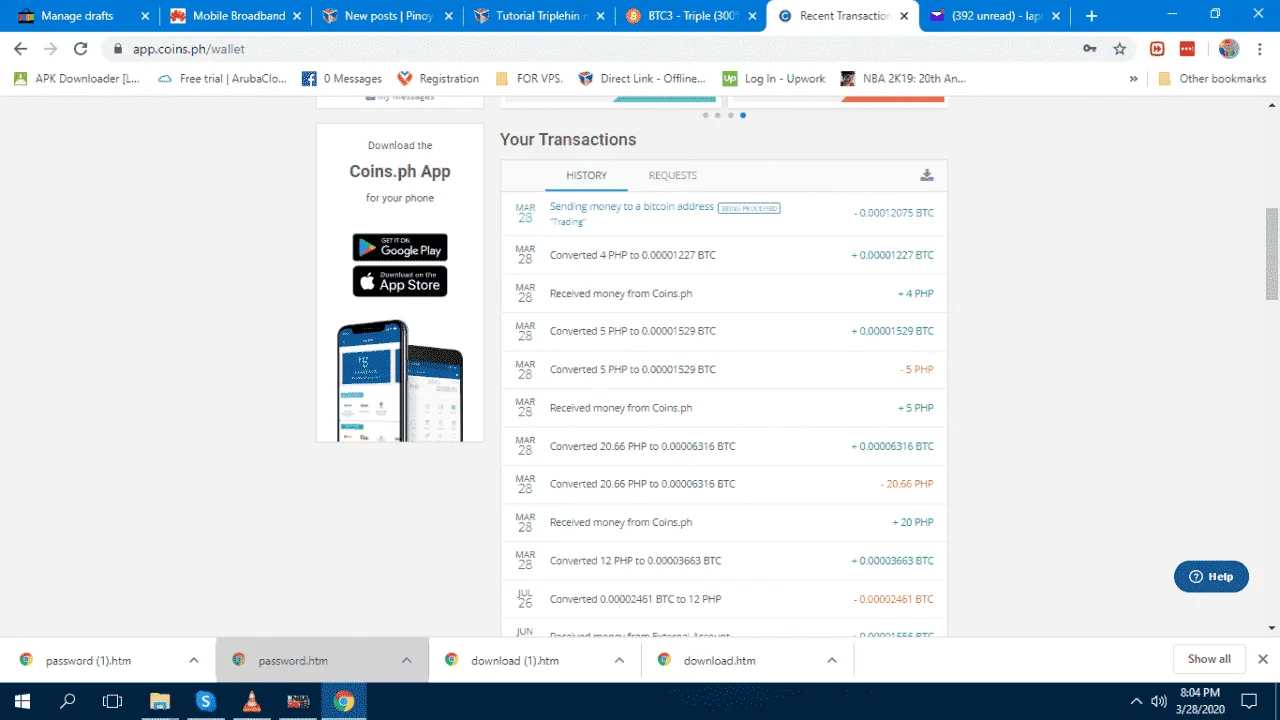Click Converted 12 PHP to 0.00003663 BTC row
This screenshot has width=1280, height=720.
pyautogui.click(x=724, y=560)
